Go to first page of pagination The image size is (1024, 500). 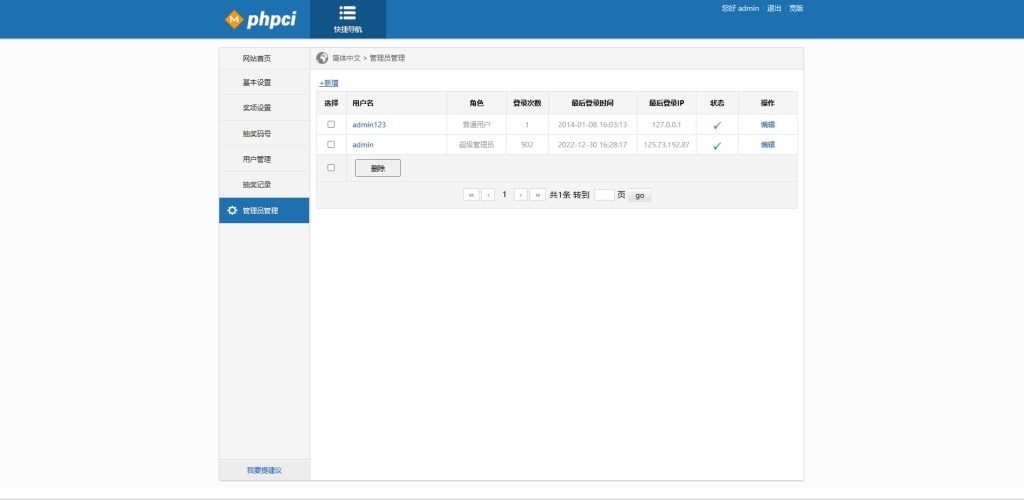click(471, 195)
